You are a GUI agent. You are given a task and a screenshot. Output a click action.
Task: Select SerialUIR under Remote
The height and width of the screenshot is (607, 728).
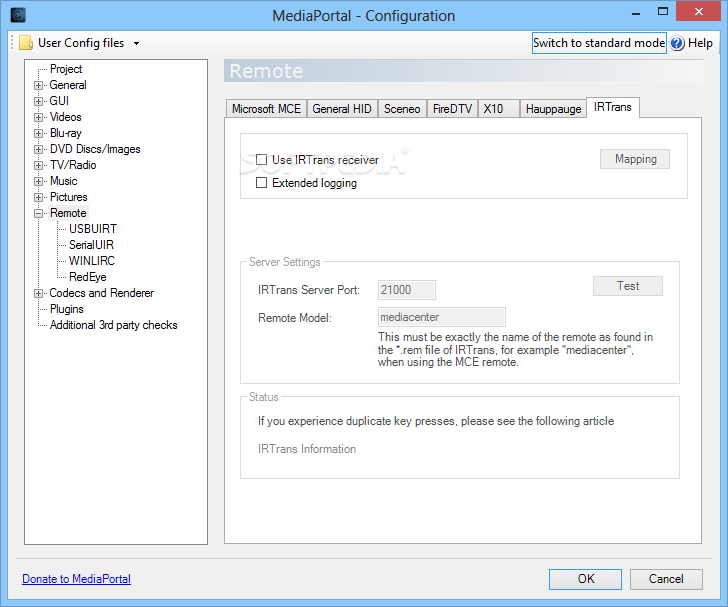coord(91,245)
